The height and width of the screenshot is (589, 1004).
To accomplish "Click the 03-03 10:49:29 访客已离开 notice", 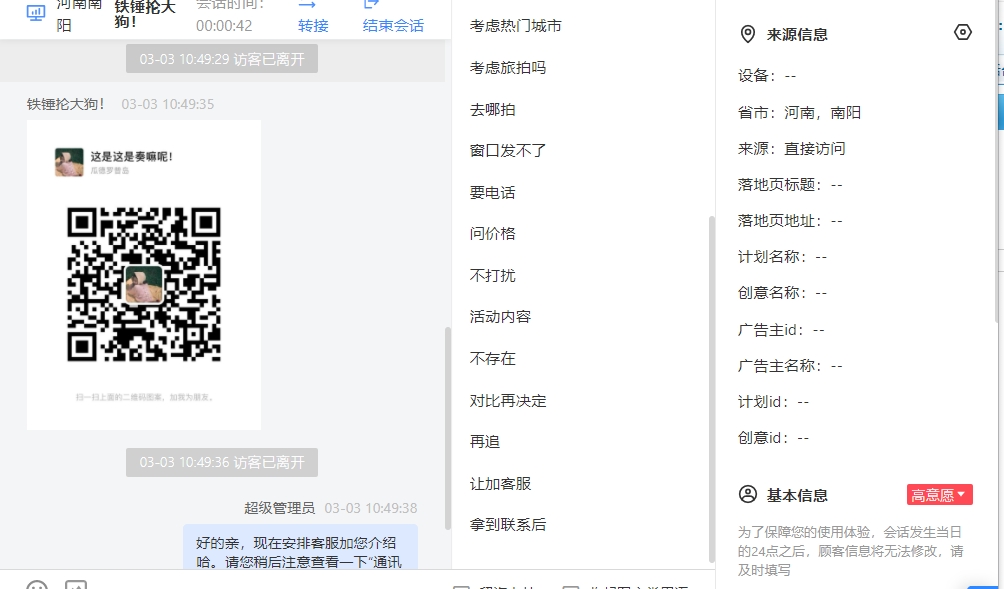I will pos(222,59).
